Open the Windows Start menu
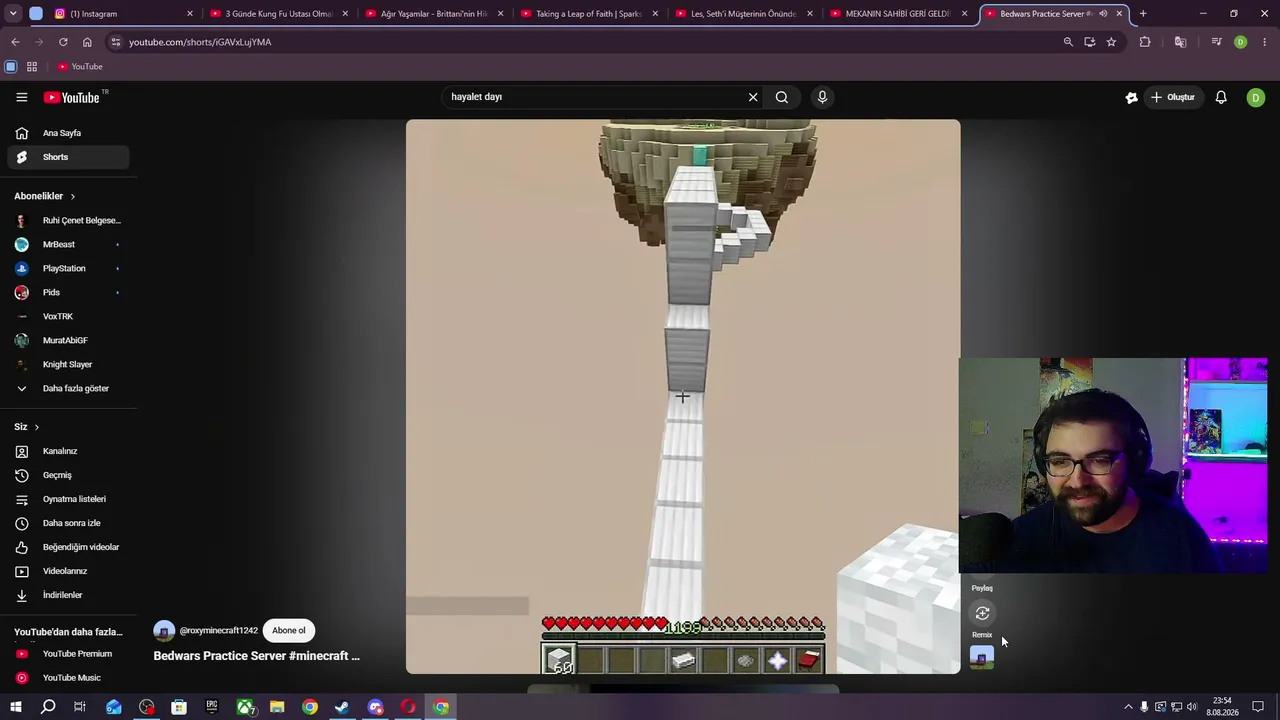 pos(16,707)
